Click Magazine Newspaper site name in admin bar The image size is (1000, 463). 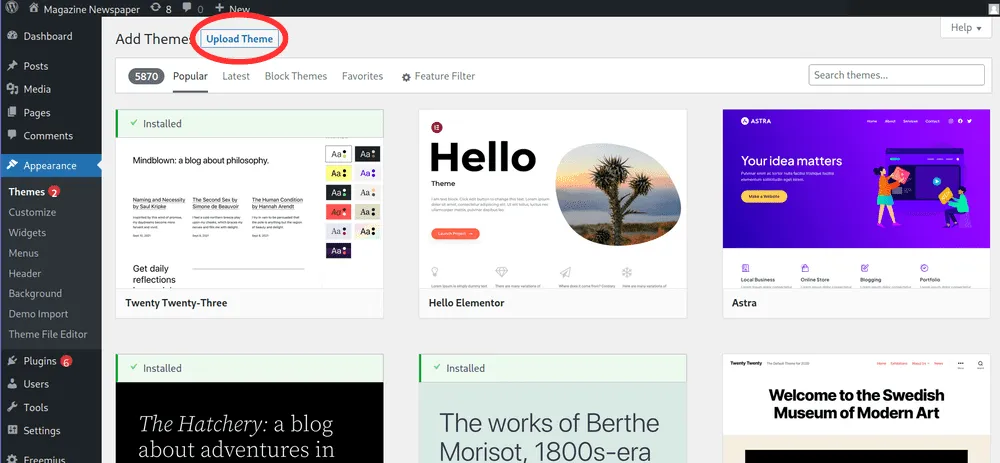(92, 9)
